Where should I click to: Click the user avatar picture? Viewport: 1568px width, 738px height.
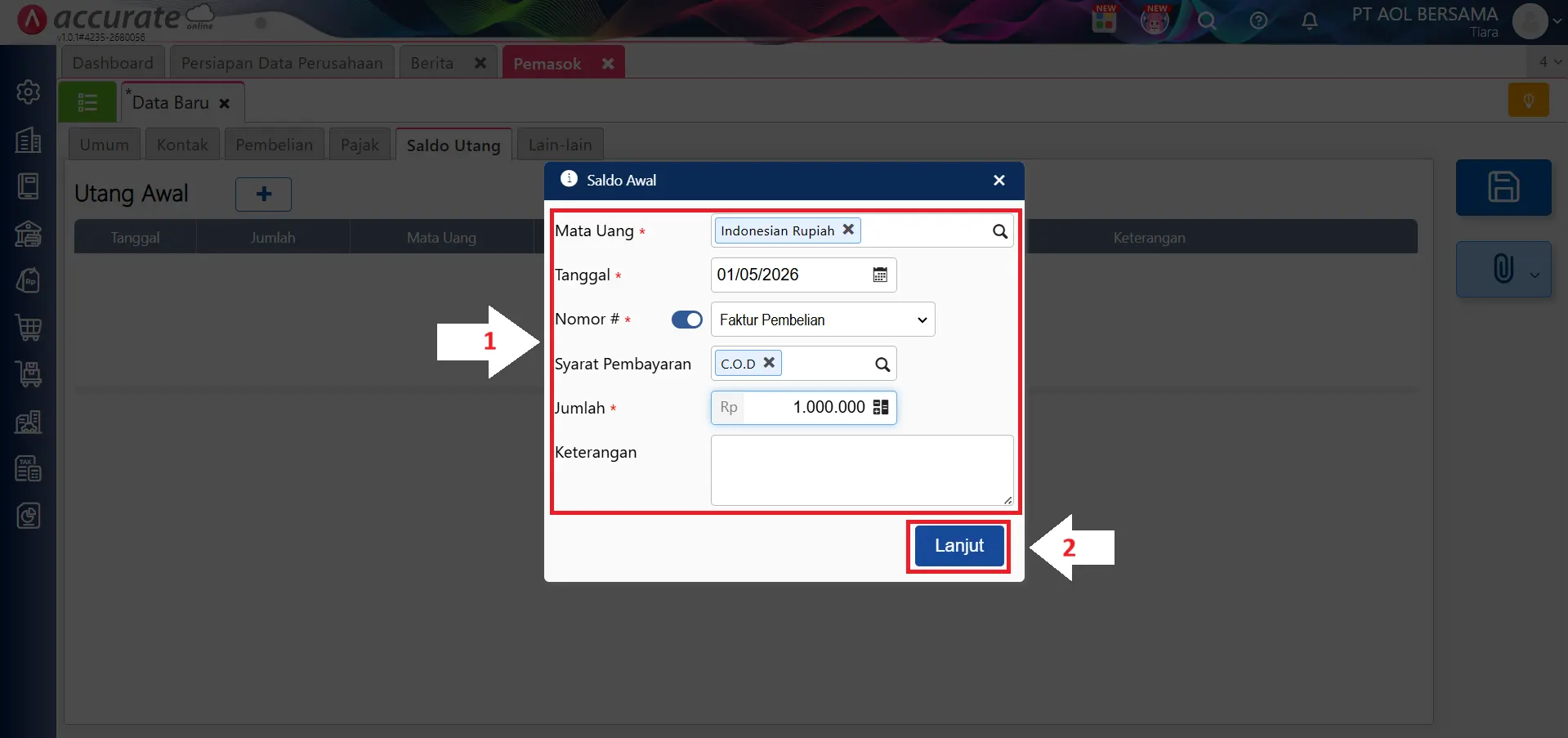coord(1530,21)
